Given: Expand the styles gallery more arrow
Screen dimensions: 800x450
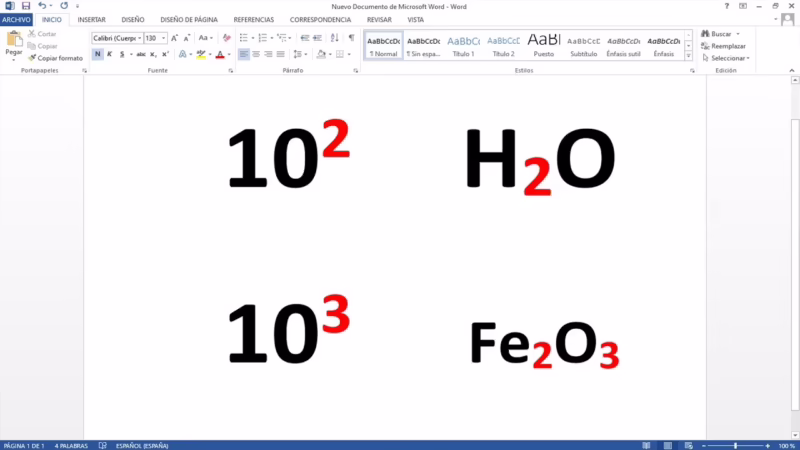Looking at the screenshot, I should point(688,56).
